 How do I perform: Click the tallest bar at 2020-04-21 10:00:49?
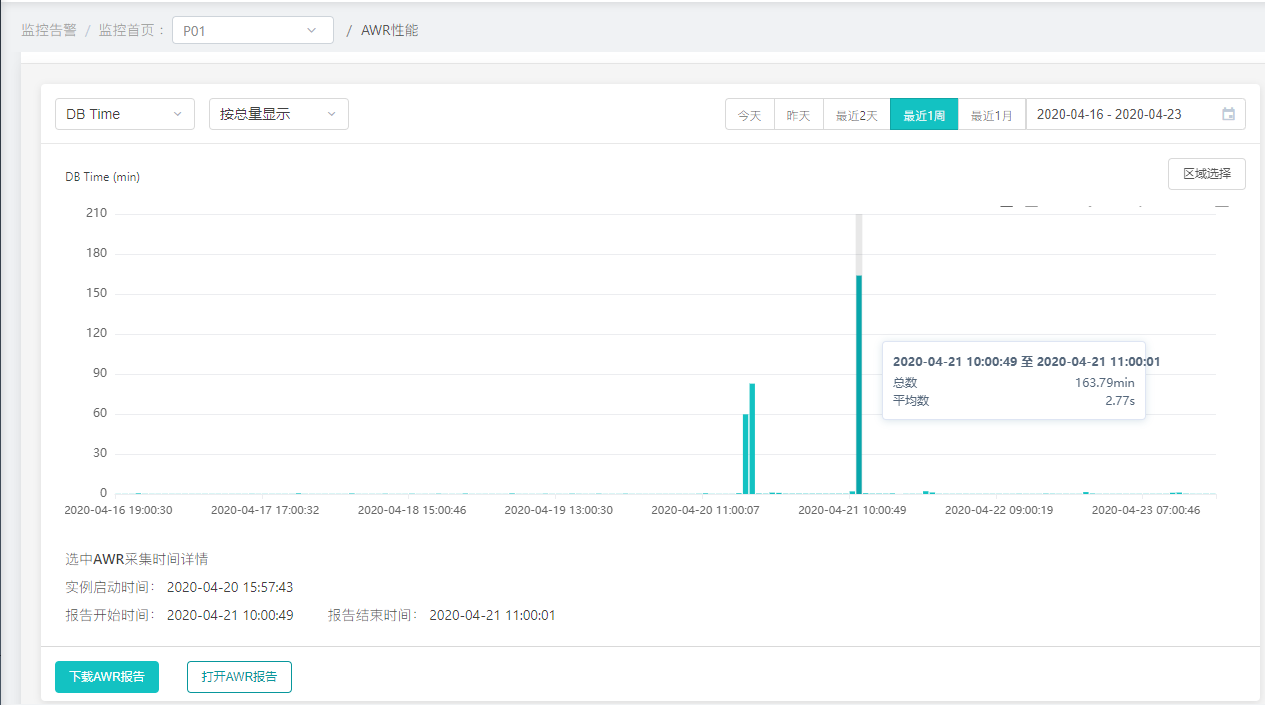[859, 384]
